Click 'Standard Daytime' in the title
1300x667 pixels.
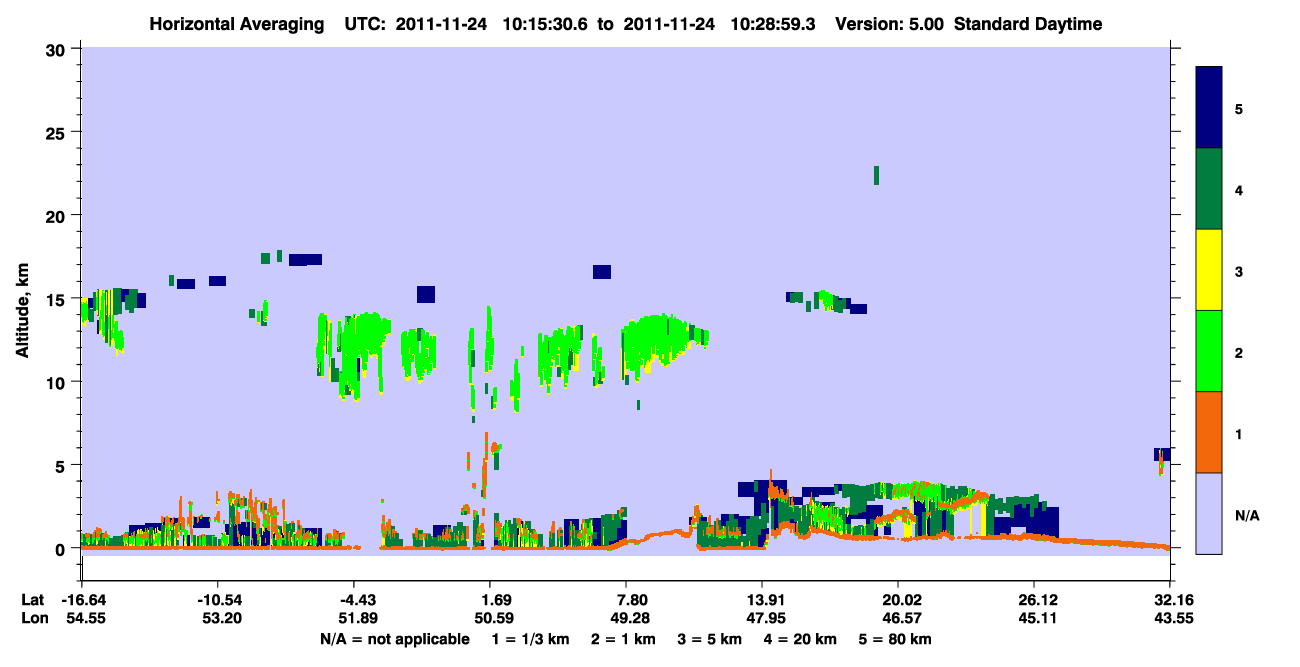1028,24
